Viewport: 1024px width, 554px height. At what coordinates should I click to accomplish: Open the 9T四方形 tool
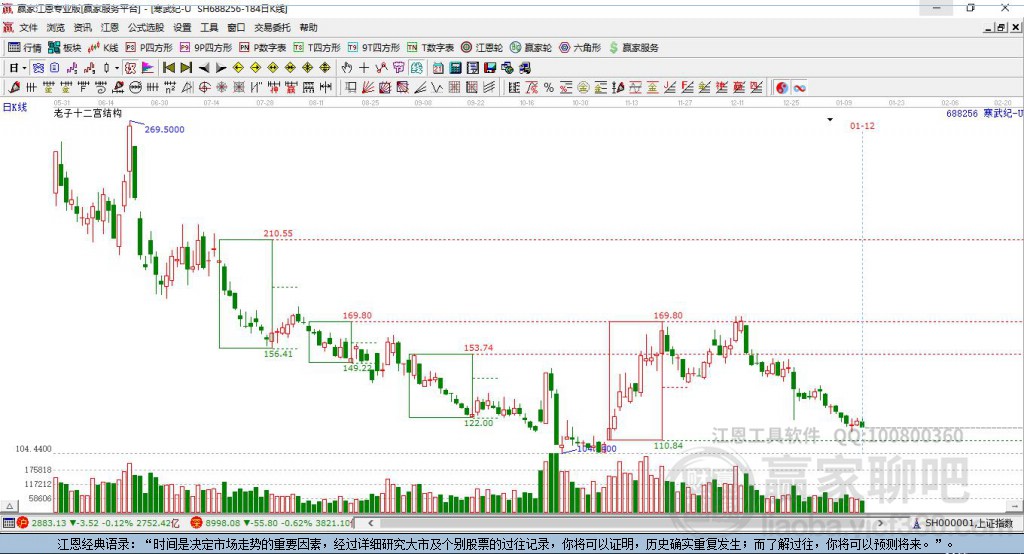pyautogui.click(x=374, y=48)
